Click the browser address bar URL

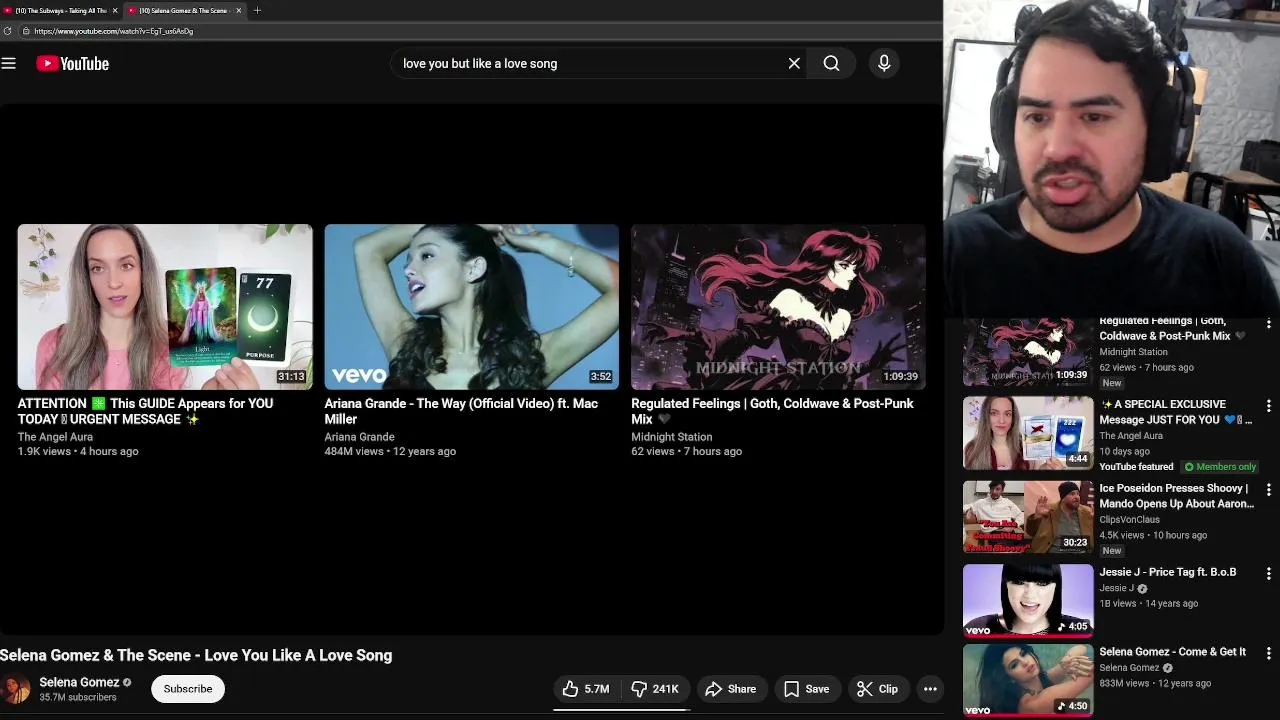pyautogui.click(x=113, y=31)
